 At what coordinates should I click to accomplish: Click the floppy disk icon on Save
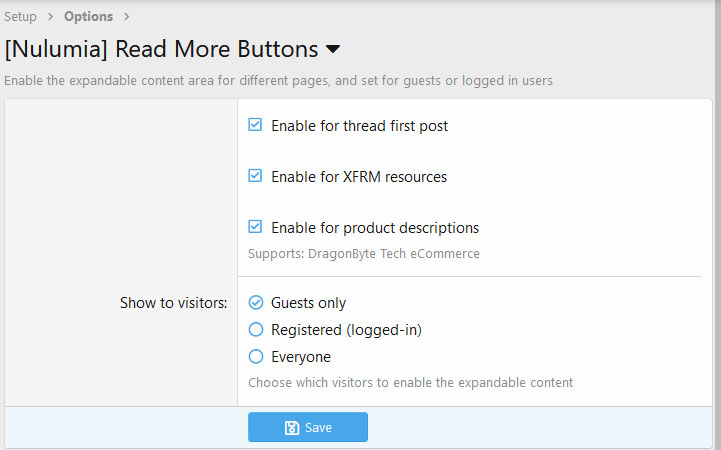tap(292, 427)
